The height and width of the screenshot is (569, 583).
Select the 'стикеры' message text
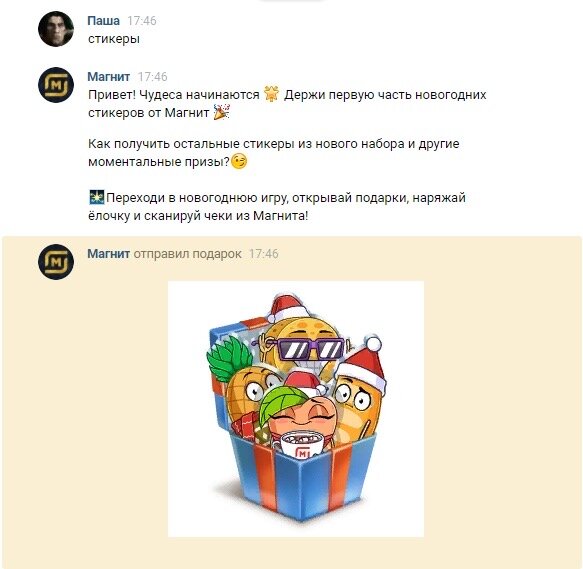click(x=114, y=39)
